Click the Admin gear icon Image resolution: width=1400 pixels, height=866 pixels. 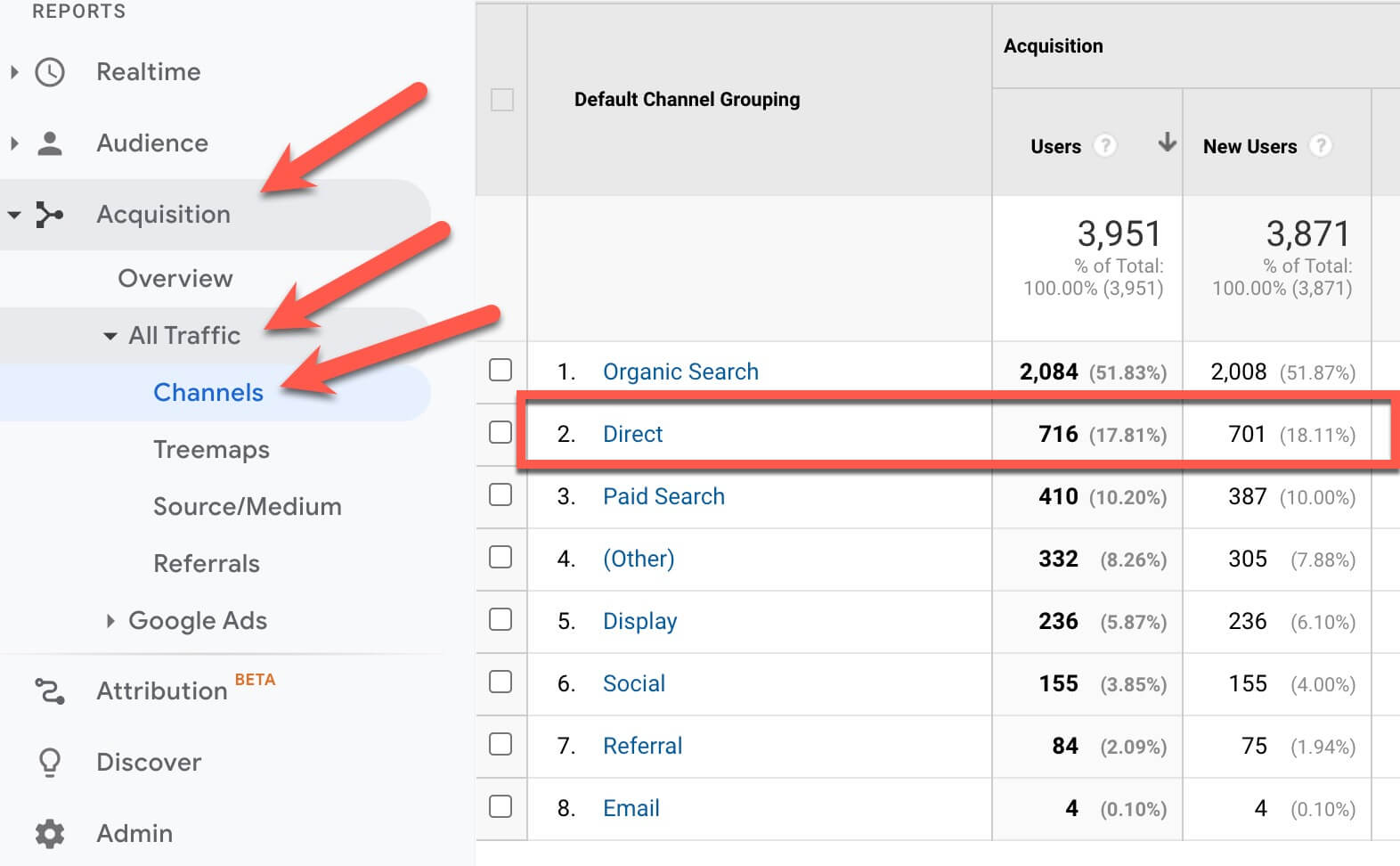tap(50, 833)
